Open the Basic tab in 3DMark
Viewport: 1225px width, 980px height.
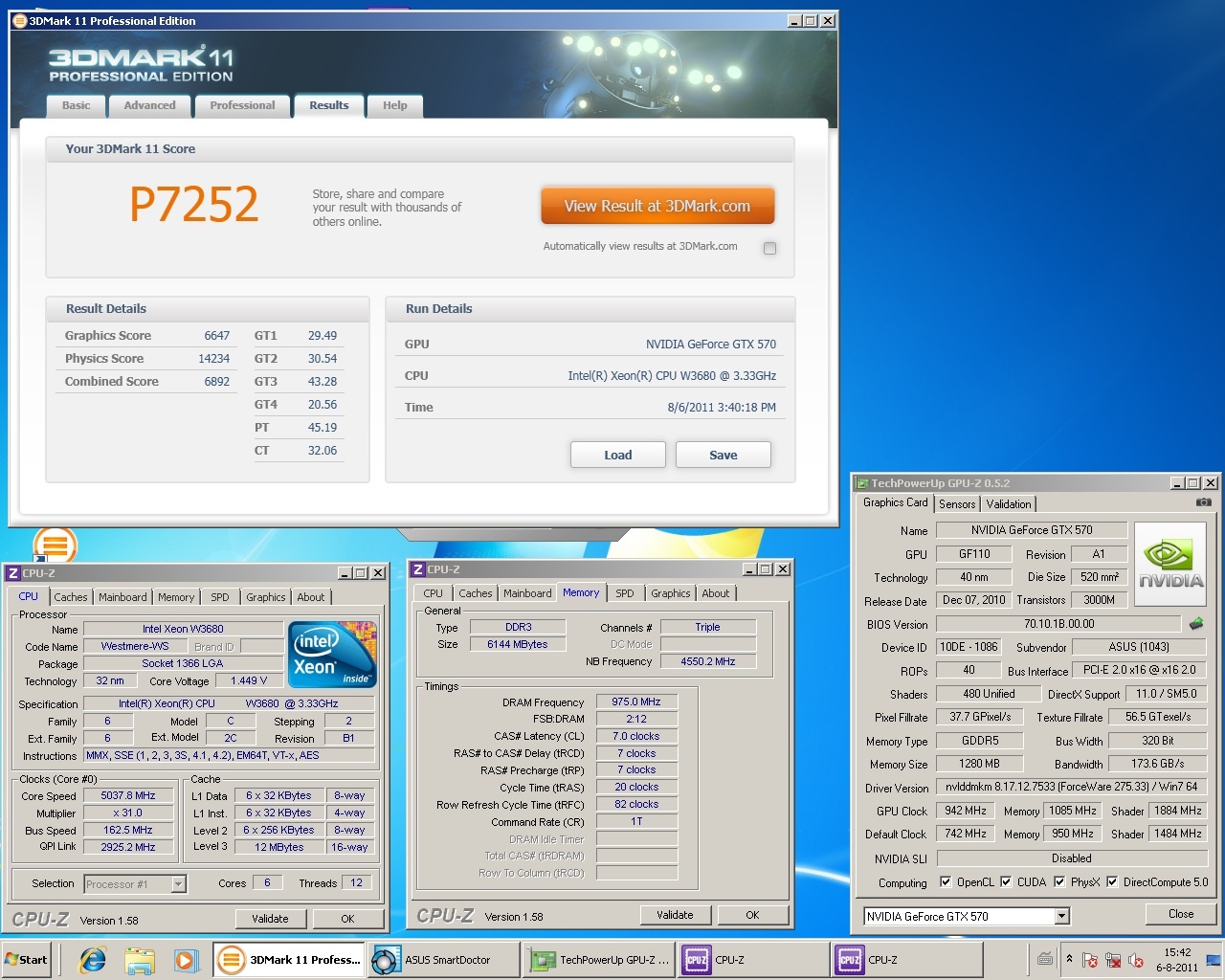click(x=77, y=105)
